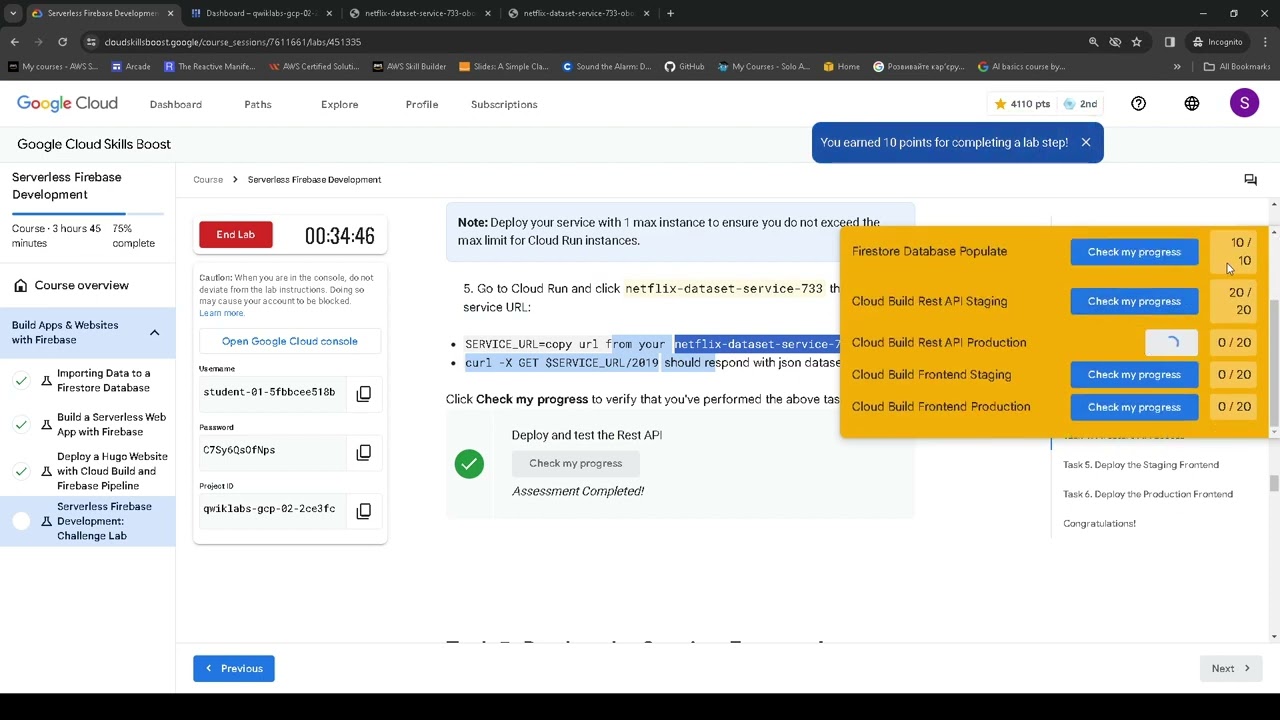Open a new browser tab
The image size is (1280, 720).
670,13
